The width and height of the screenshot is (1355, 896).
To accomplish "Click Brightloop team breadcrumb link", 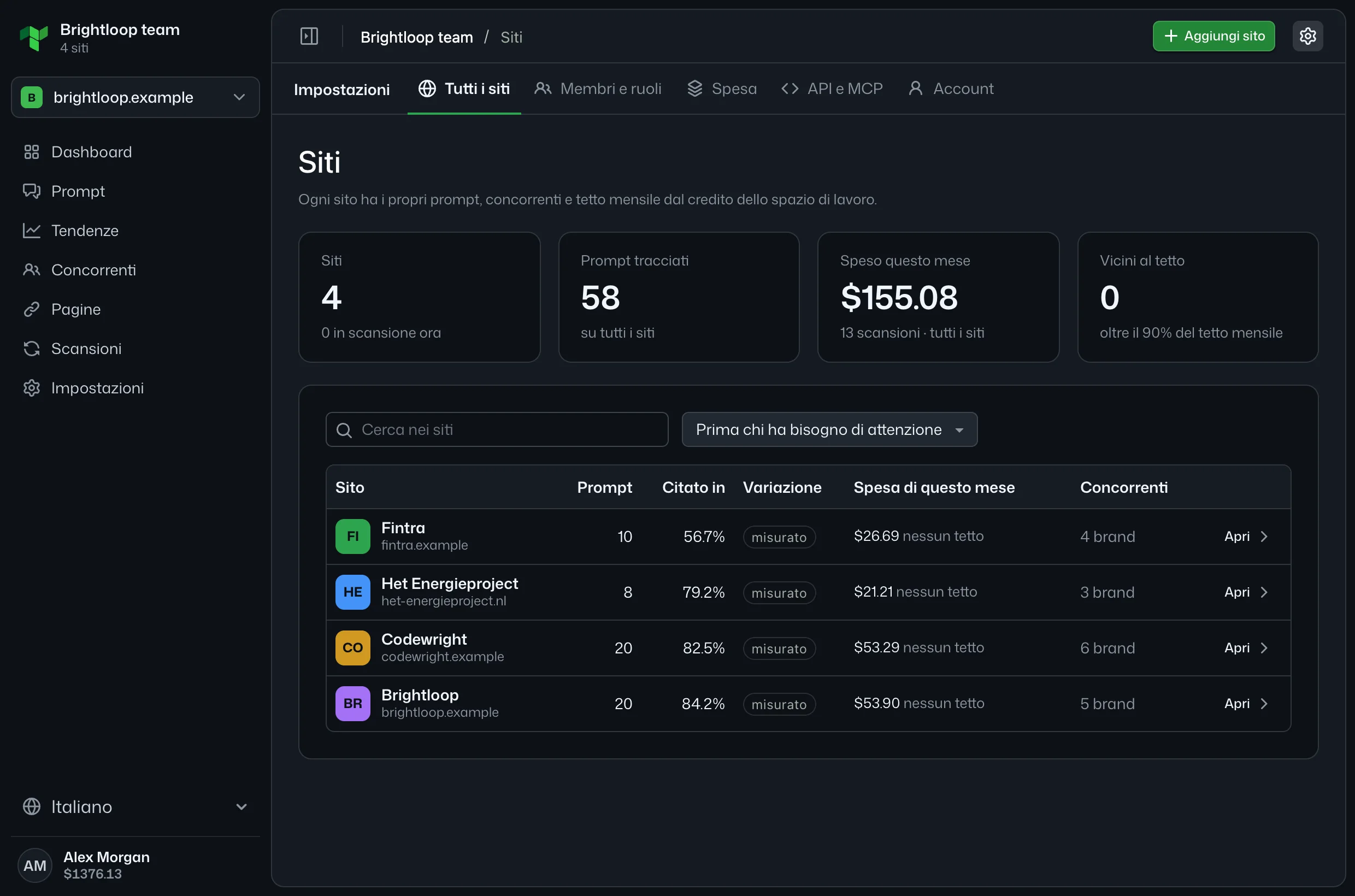I will pos(417,37).
